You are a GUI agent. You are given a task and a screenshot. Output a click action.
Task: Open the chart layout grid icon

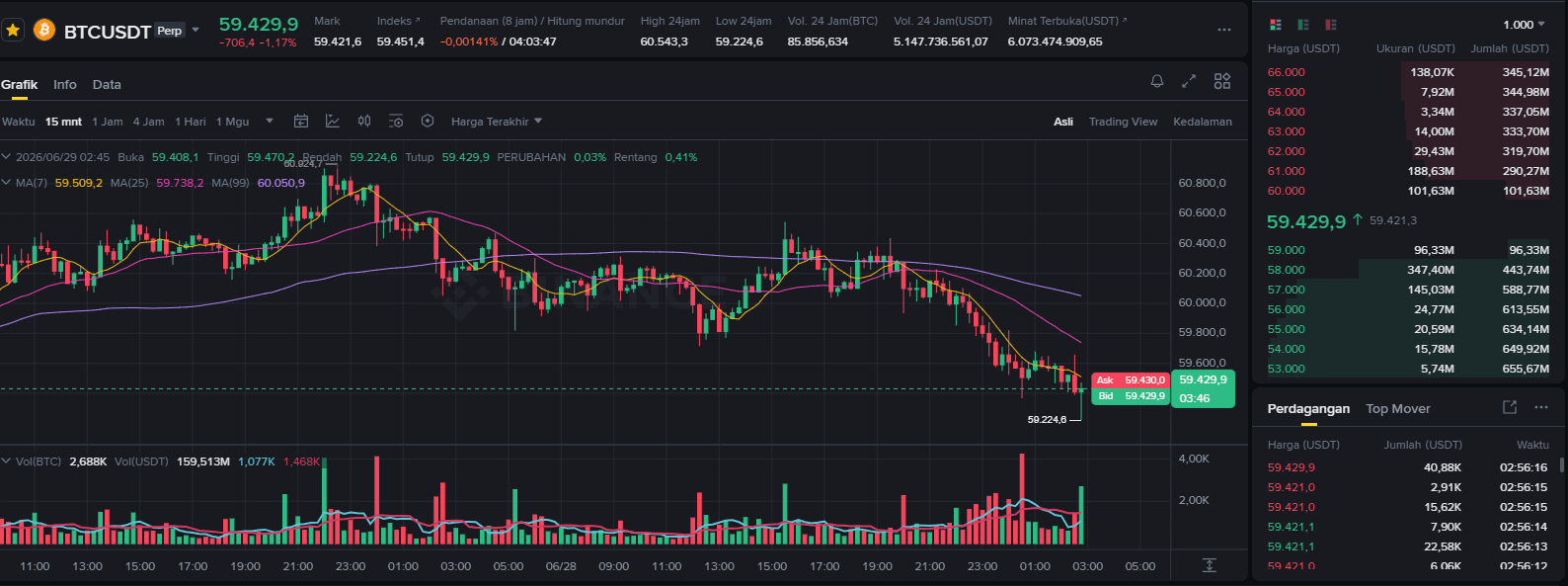pyautogui.click(x=1222, y=81)
